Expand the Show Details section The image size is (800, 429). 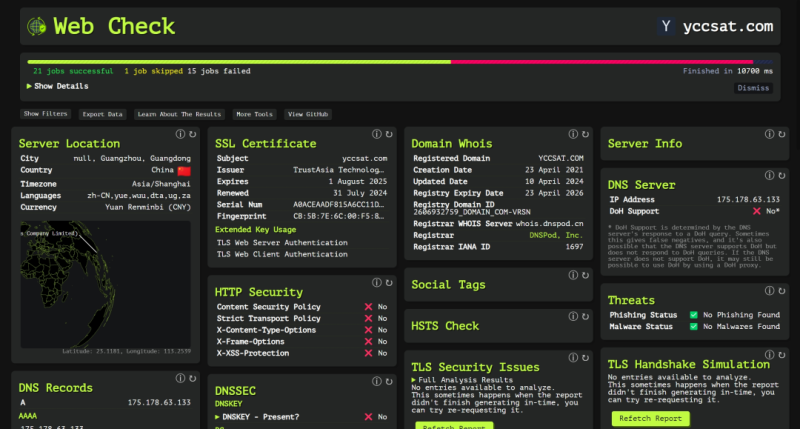[58, 87]
